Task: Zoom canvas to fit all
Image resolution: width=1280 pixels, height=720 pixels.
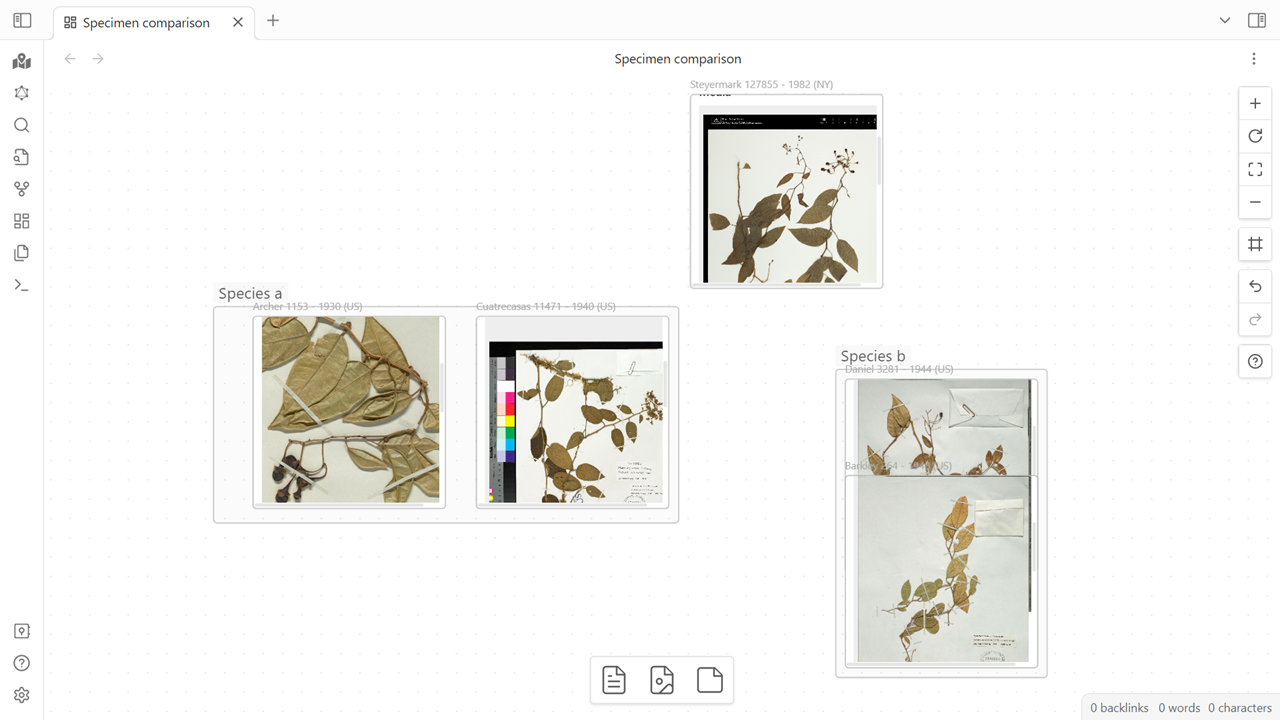Action: (x=1256, y=169)
